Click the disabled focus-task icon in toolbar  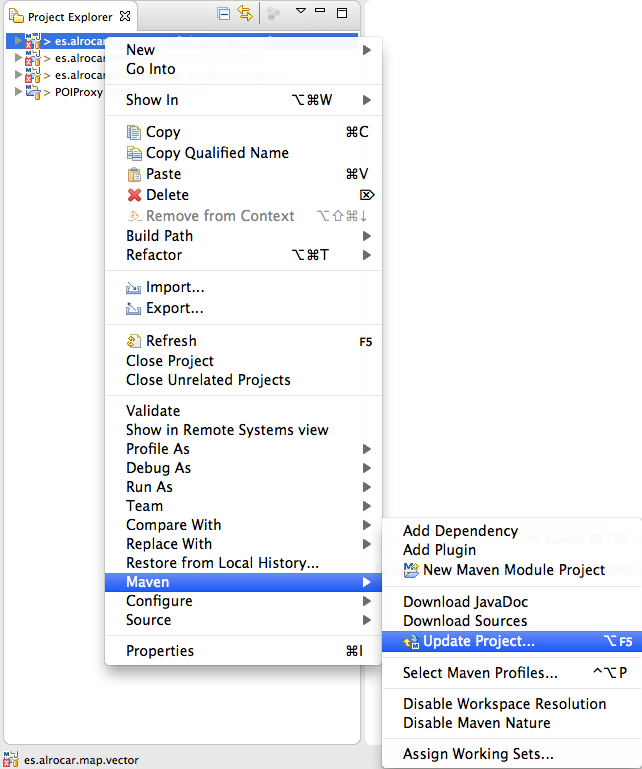[273, 14]
